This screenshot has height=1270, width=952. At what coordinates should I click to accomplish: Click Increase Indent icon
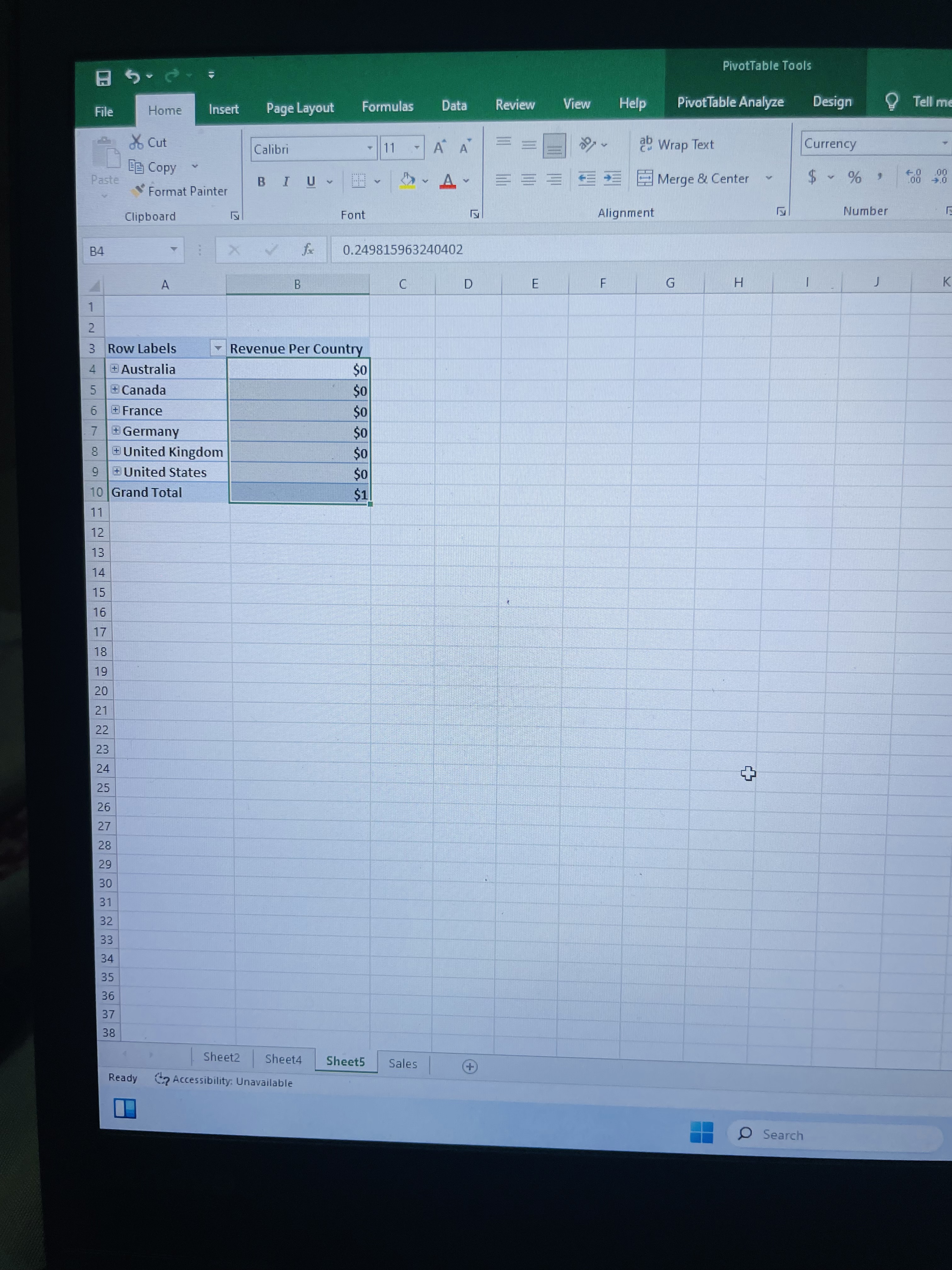point(612,179)
